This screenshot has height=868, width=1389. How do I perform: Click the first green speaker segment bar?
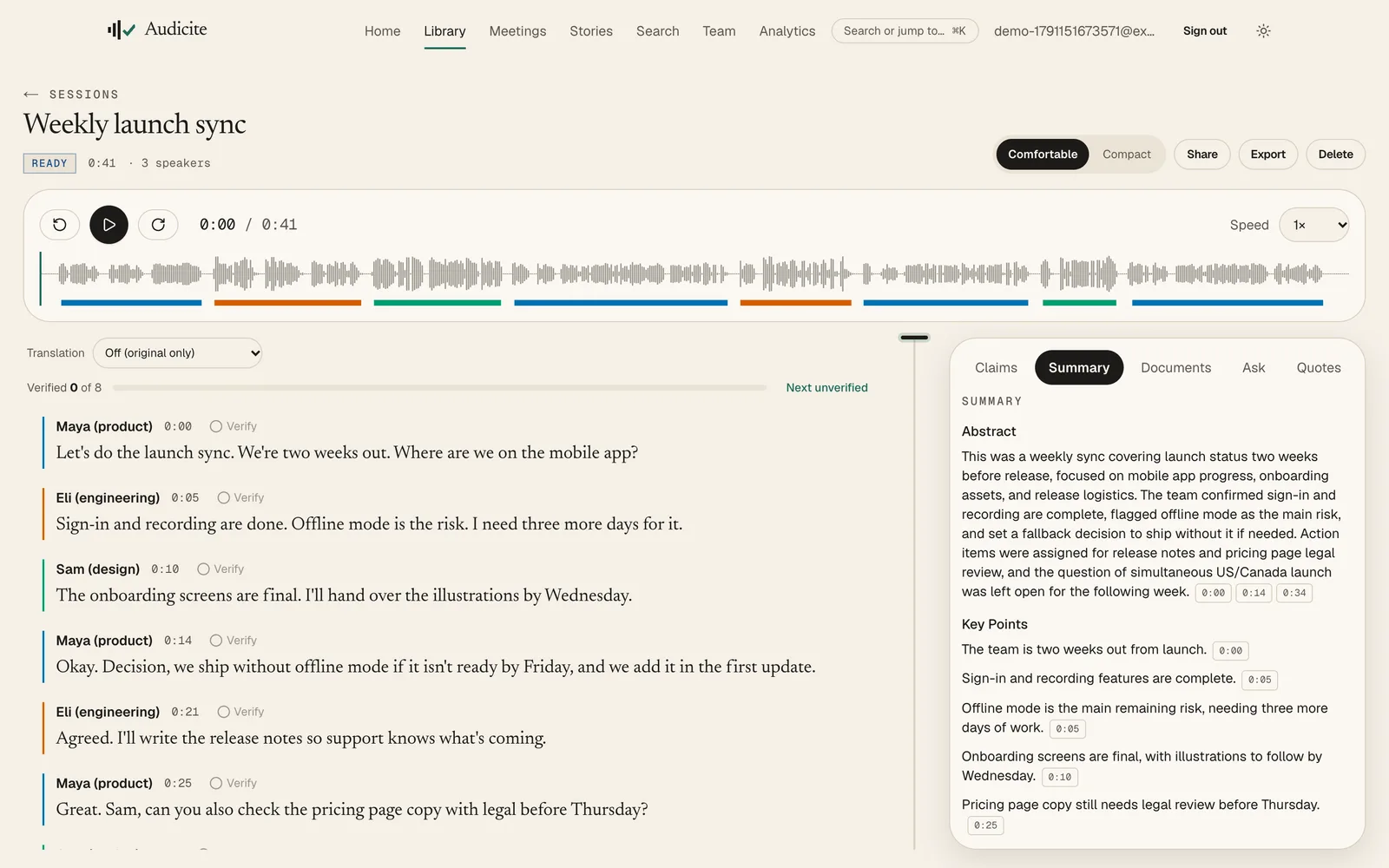(438, 303)
